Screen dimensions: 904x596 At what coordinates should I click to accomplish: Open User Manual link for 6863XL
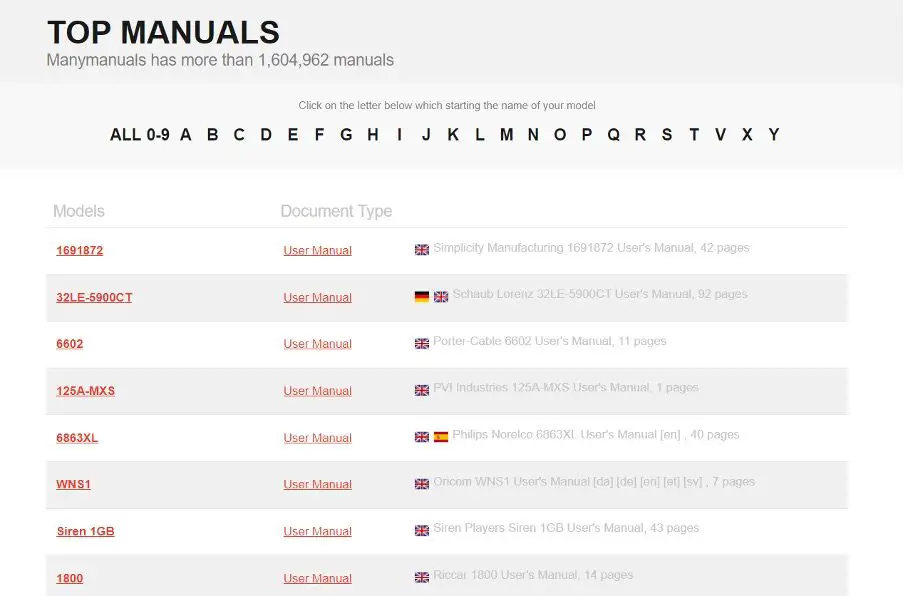pyautogui.click(x=318, y=438)
